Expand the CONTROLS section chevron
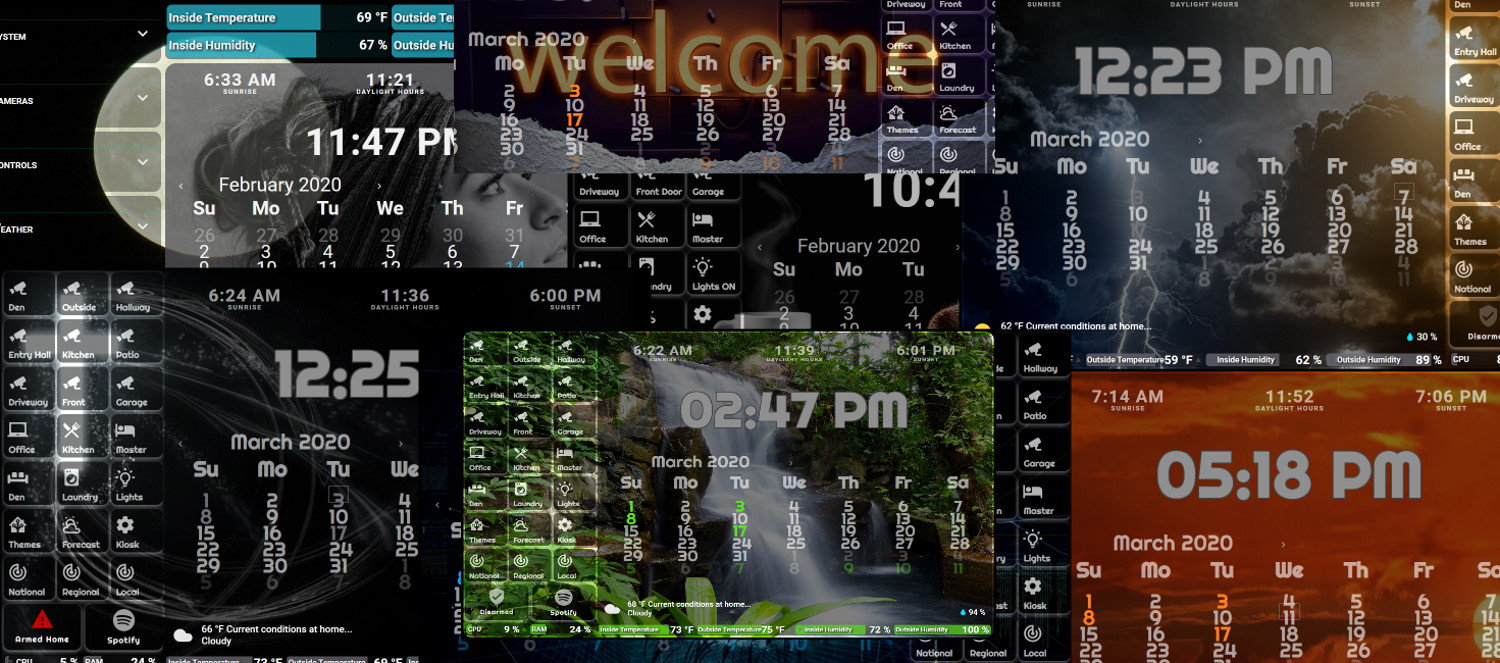The height and width of the screenshot is (663, 1500). tap(143, 161)
